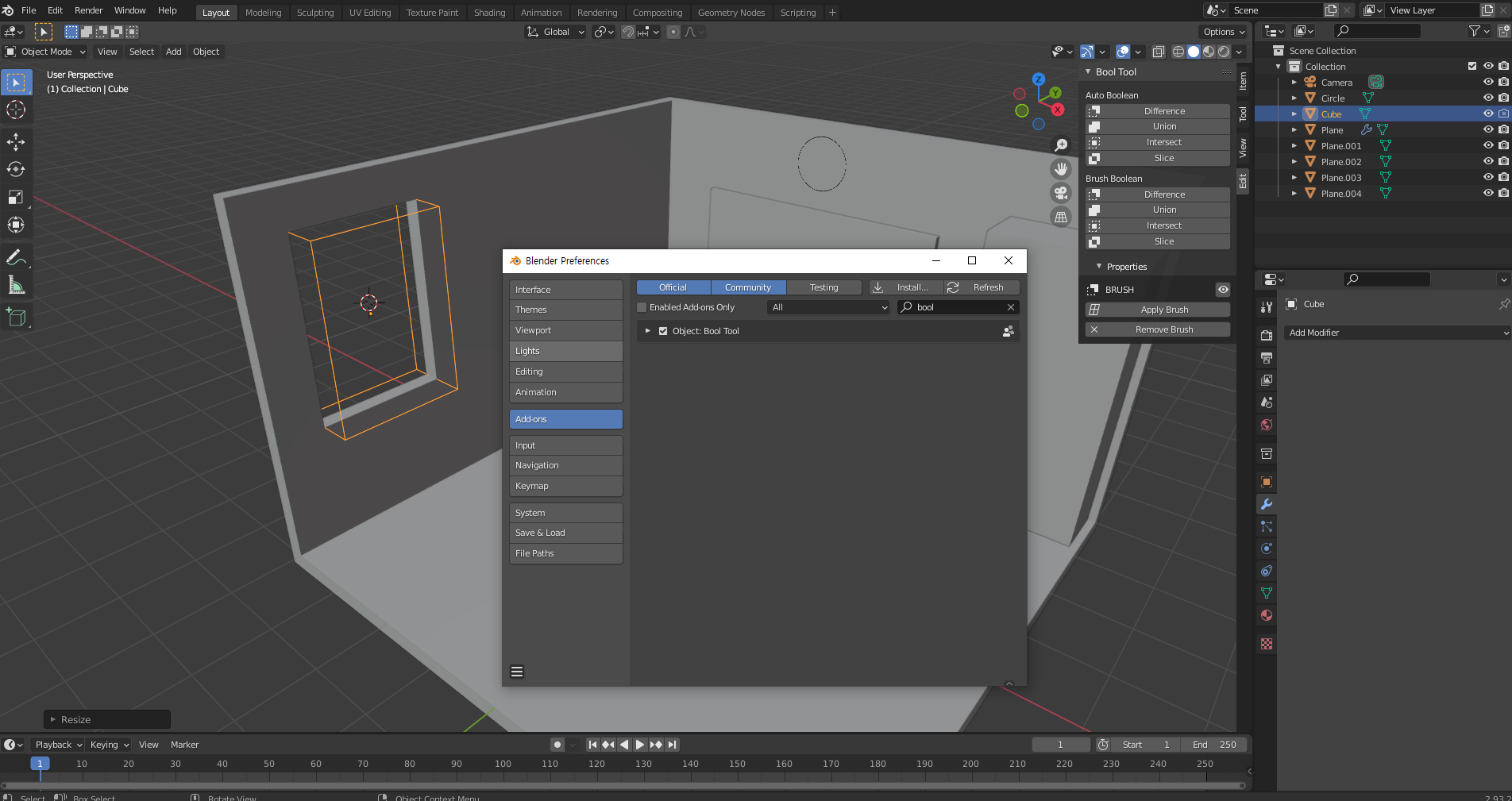Select the Rotate tool
This screenshot has height=801, width=1512.
(16, 169)
